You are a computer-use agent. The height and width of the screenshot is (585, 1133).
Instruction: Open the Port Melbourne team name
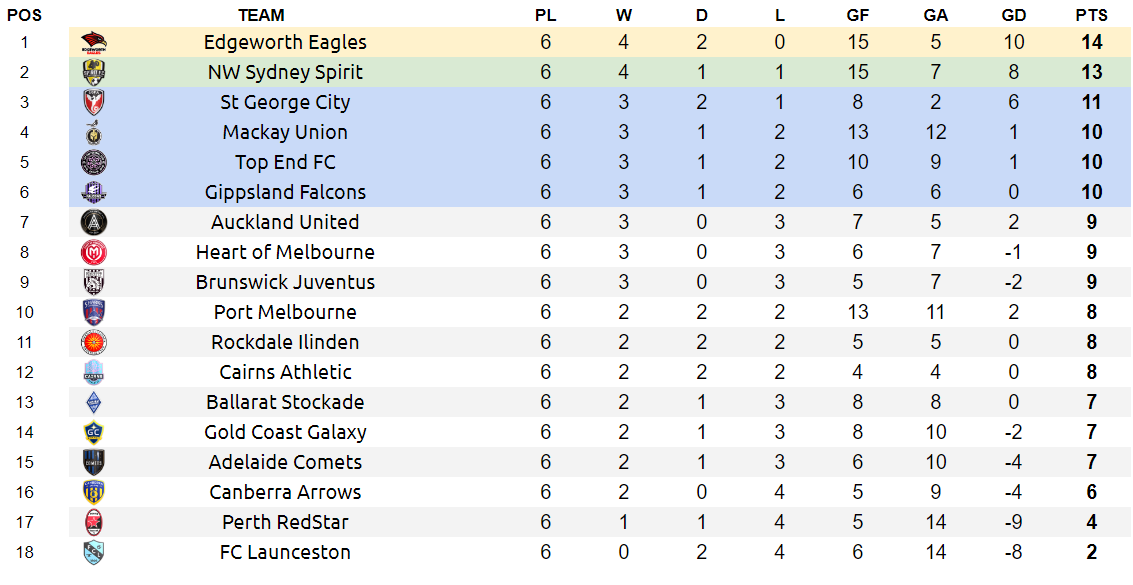click(x=285, y=312)
